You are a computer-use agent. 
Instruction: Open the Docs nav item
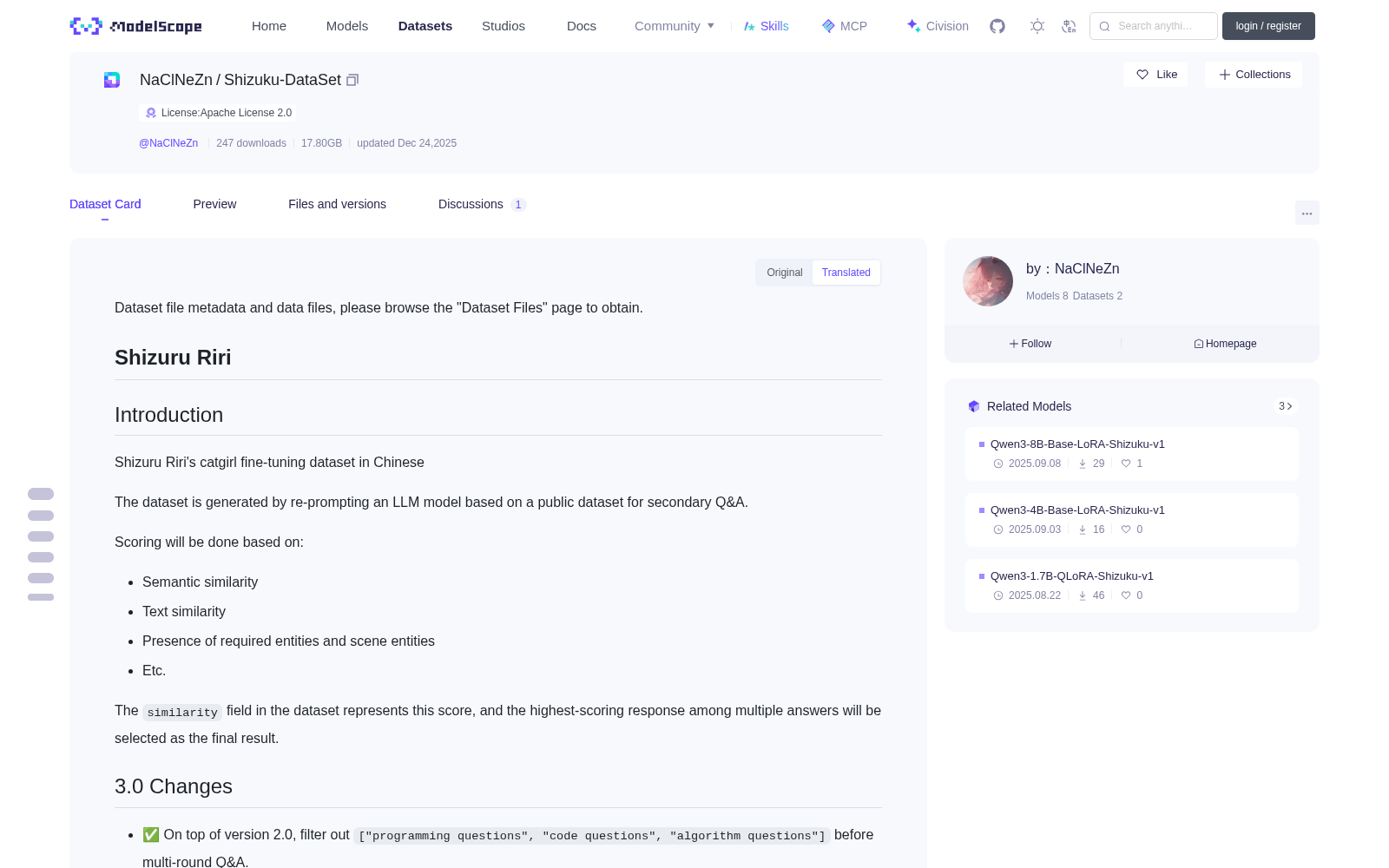(x=582, y=26)
